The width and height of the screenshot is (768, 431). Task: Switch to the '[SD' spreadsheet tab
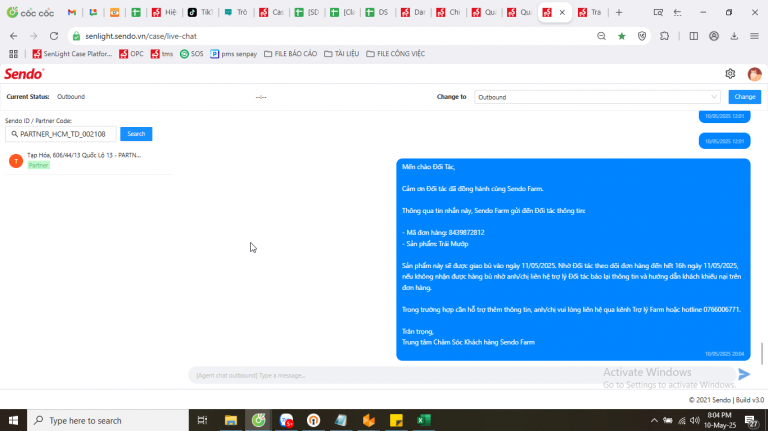tap(307, 12)
